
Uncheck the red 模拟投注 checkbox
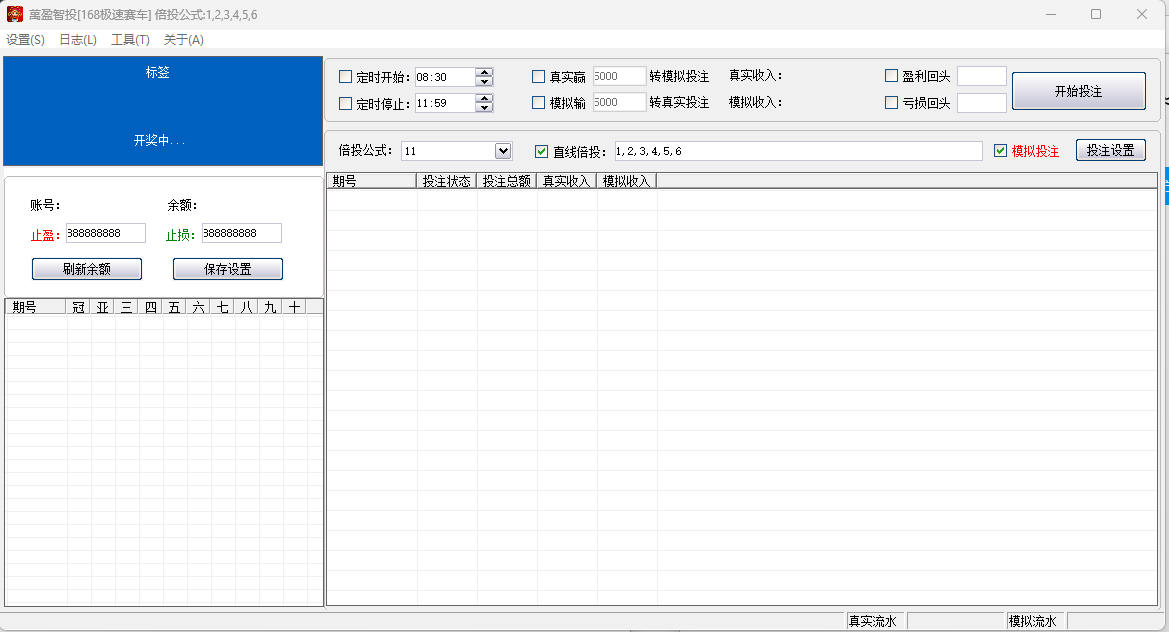1001,151
